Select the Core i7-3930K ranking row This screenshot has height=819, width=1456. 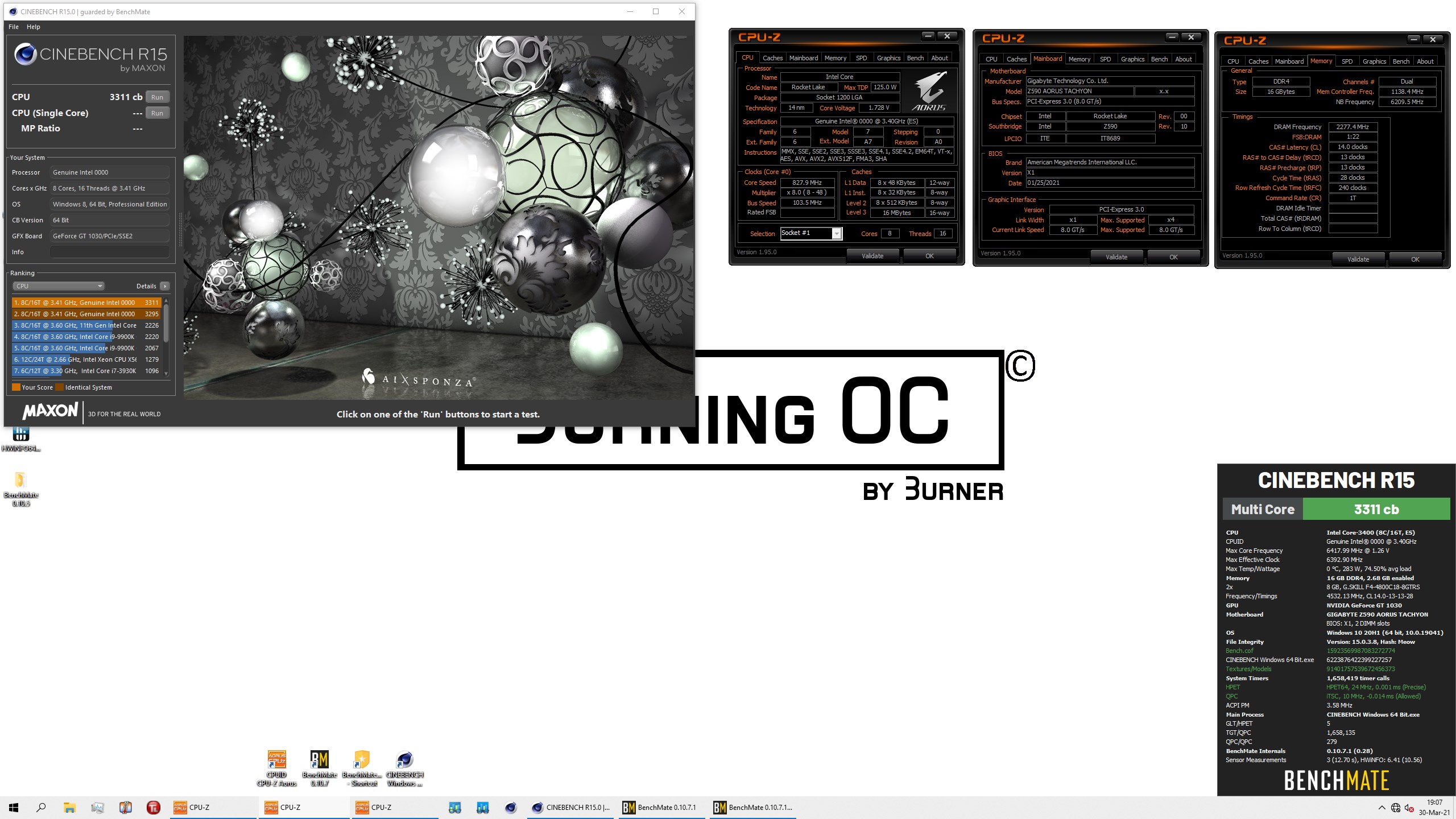click(x=86, y=371)
